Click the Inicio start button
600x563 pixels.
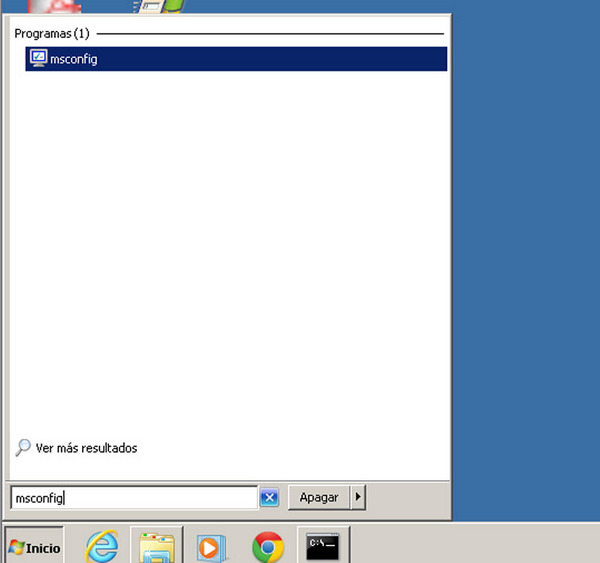tap(34, 547)
